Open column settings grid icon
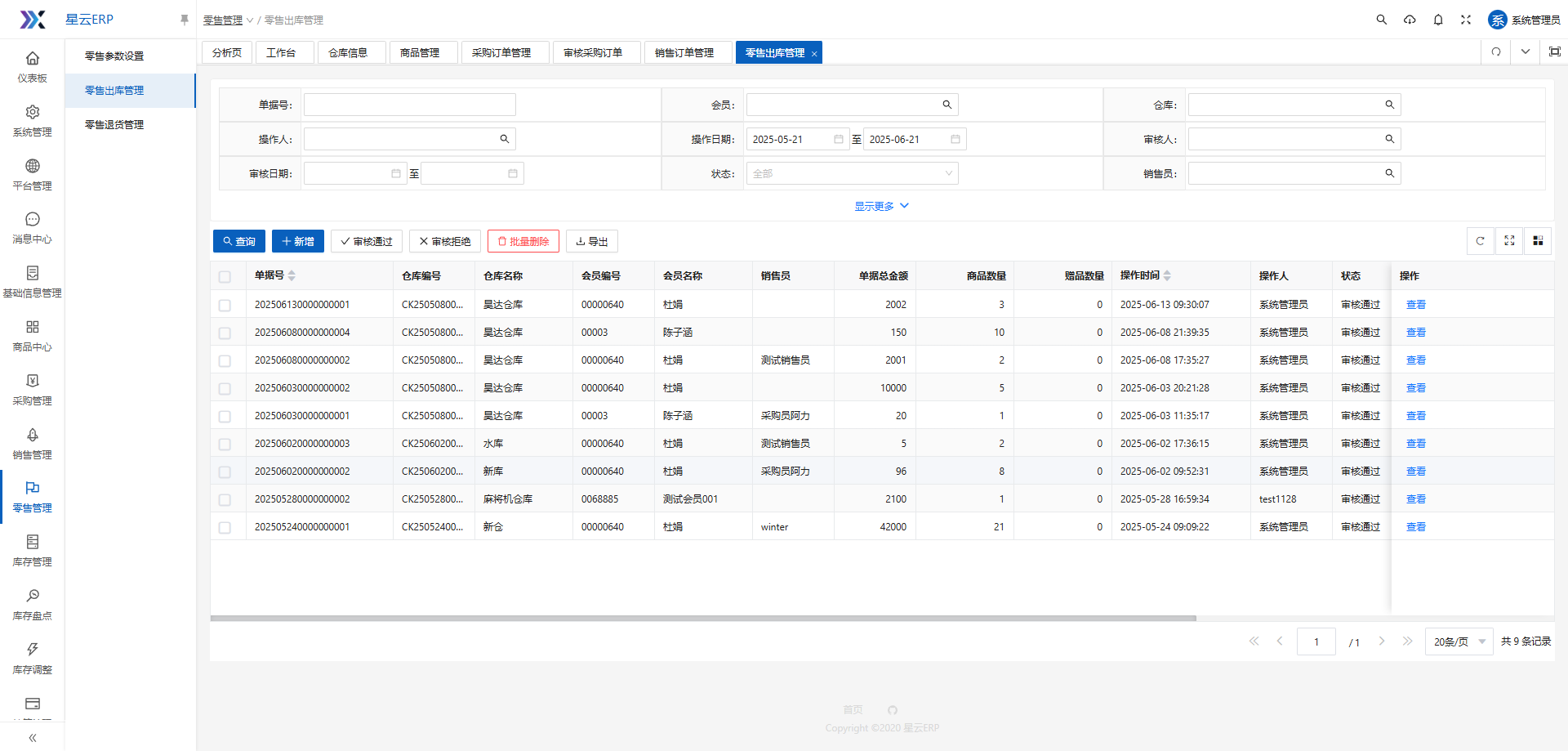This screenshot has height=751, width=1568. pyautogui.click(x=1538, y=241)
